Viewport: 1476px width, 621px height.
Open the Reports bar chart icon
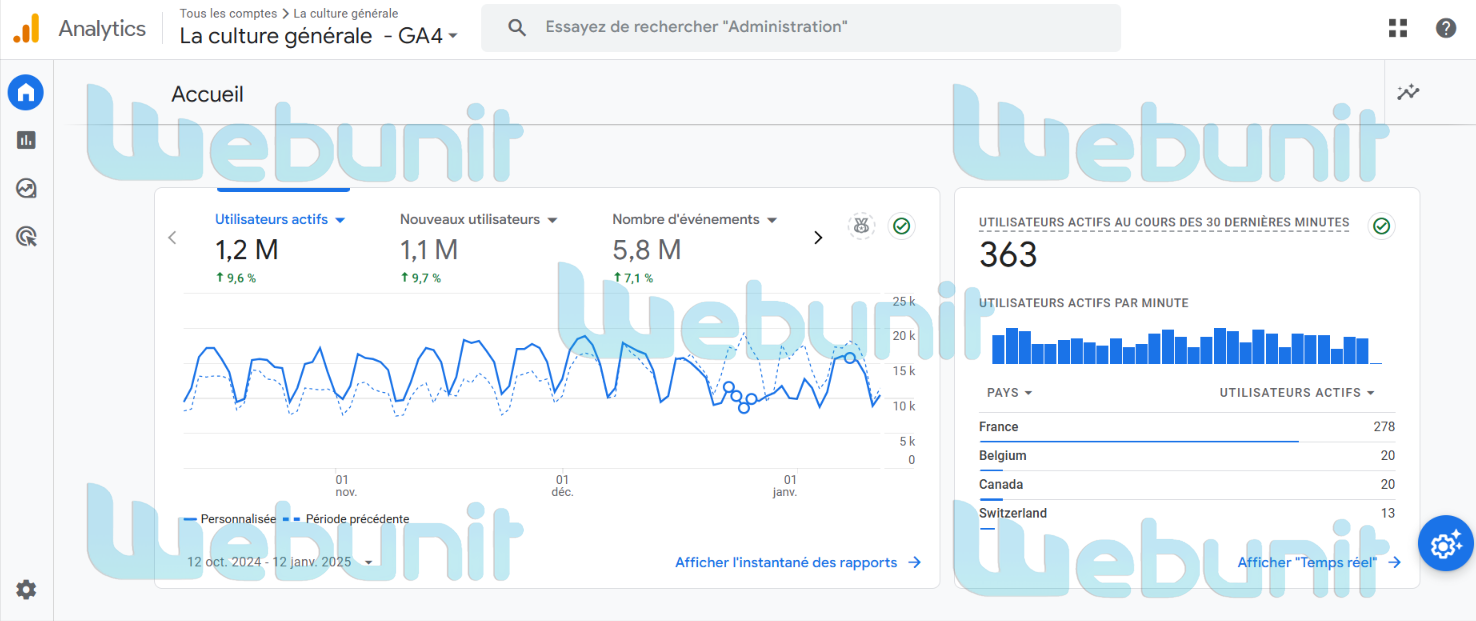coord(26,140)
